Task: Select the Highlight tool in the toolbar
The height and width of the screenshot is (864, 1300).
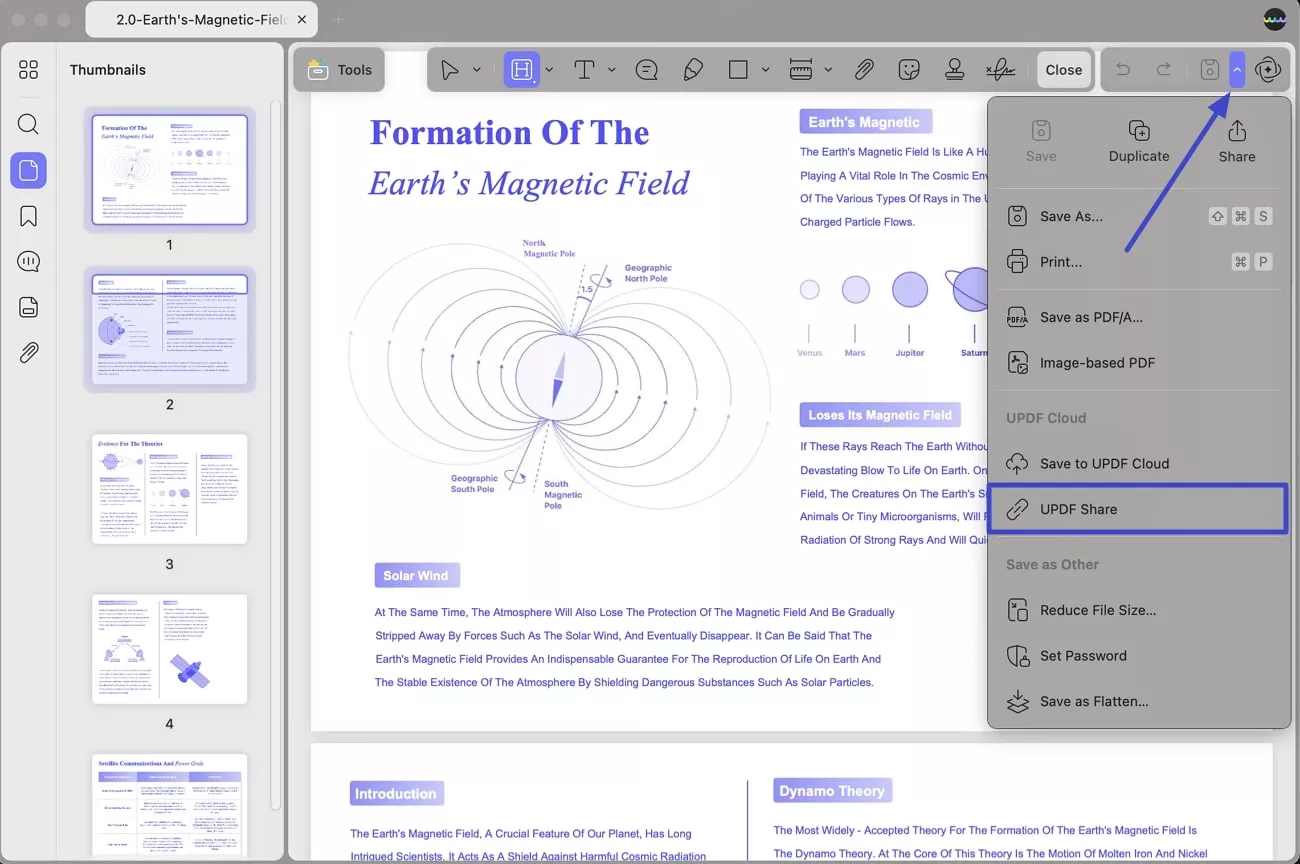Action: pyautogui.click(x=521, y=69)
